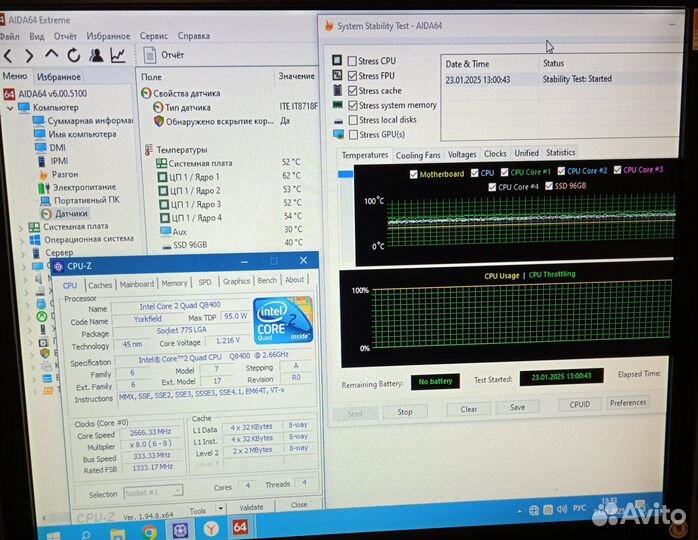This screenshot has width=698, height=540.
Task: Click the Stop button in stability test
Action: (405, 412)
